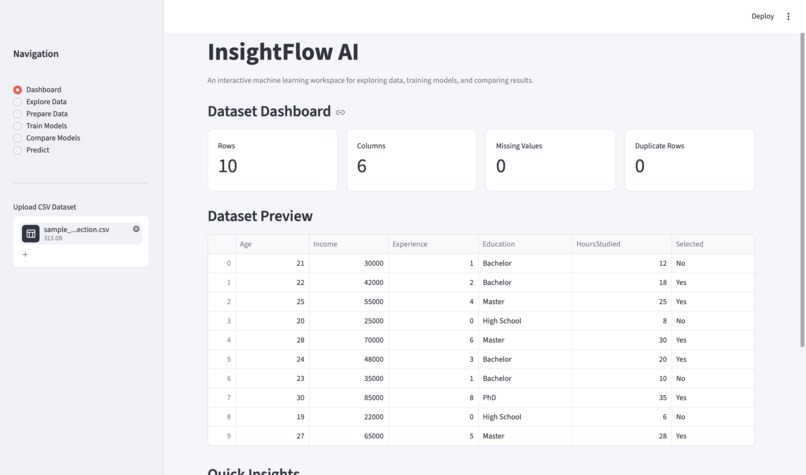Image resolution: width=806 pixels, height=475 pixels.
Task: Open the three-dot main menu
Action: 788,16
